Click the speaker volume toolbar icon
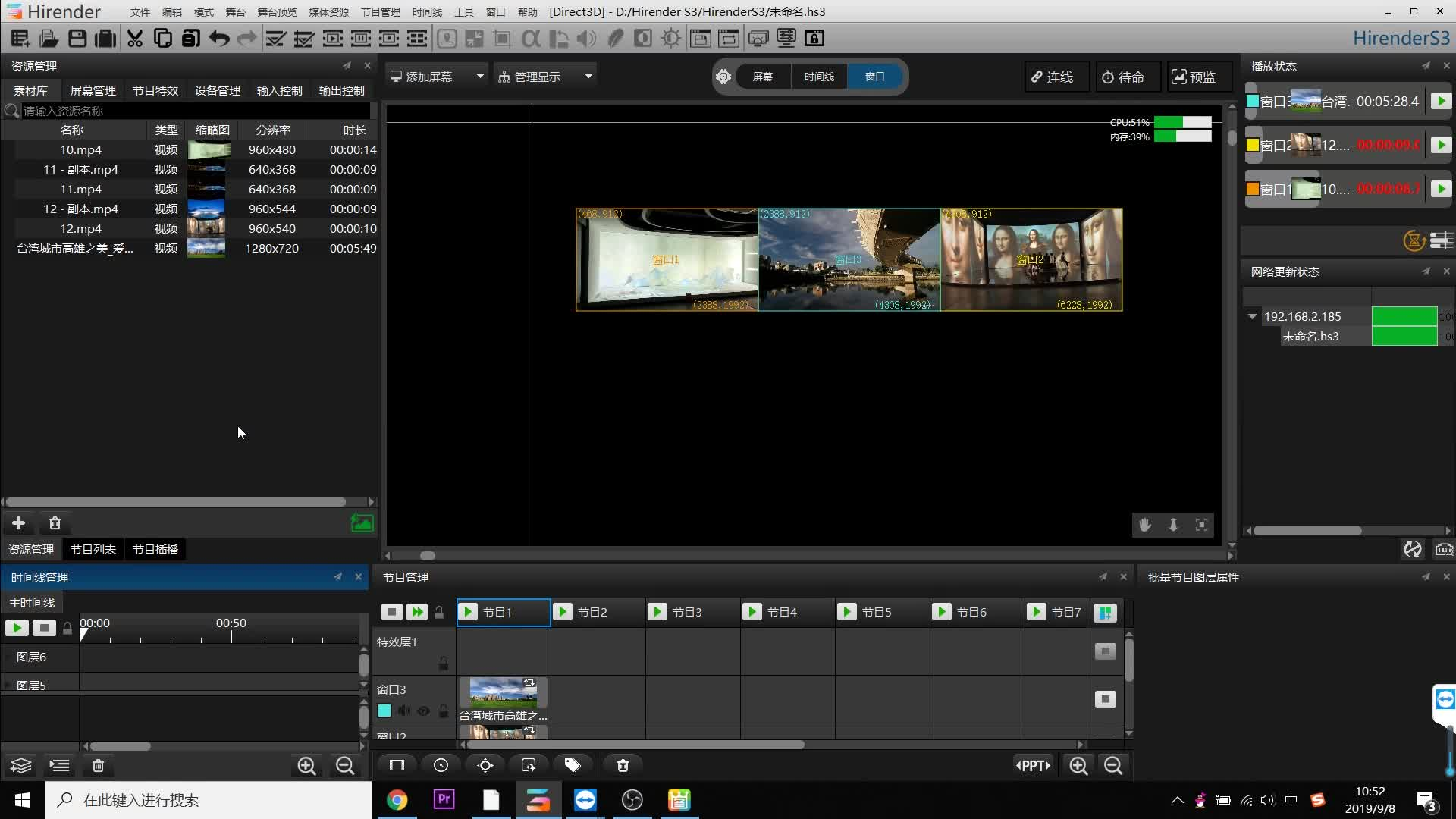The height and width of the screenshot is (819, 1456). pyautogui.click(x=586, y=38)
